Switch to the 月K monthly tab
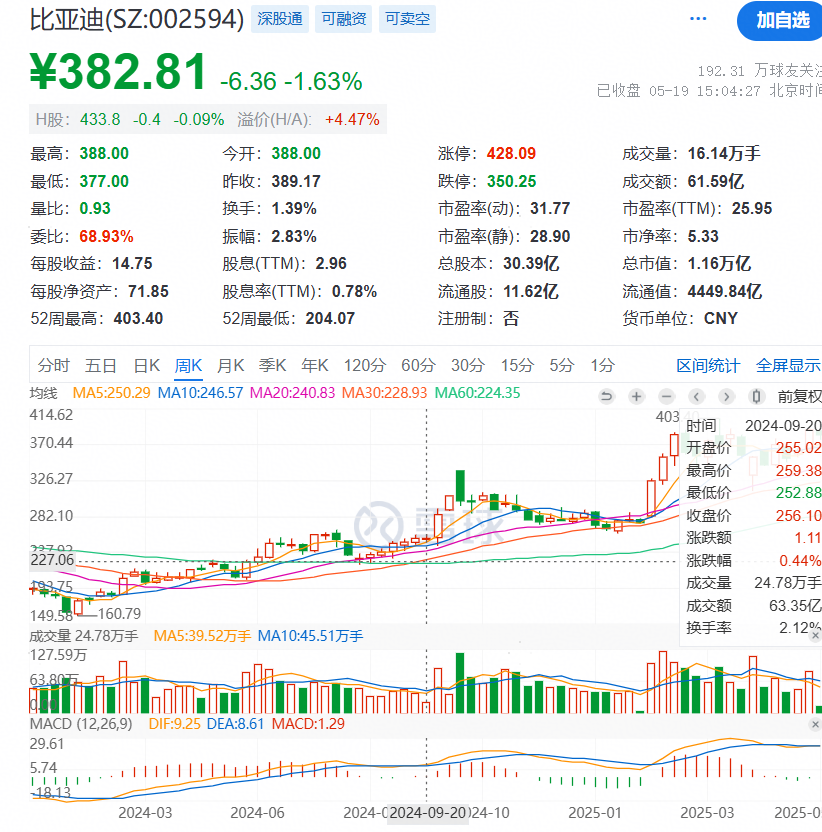This screenshot has height=832, width=822. [x=231, y=366]
